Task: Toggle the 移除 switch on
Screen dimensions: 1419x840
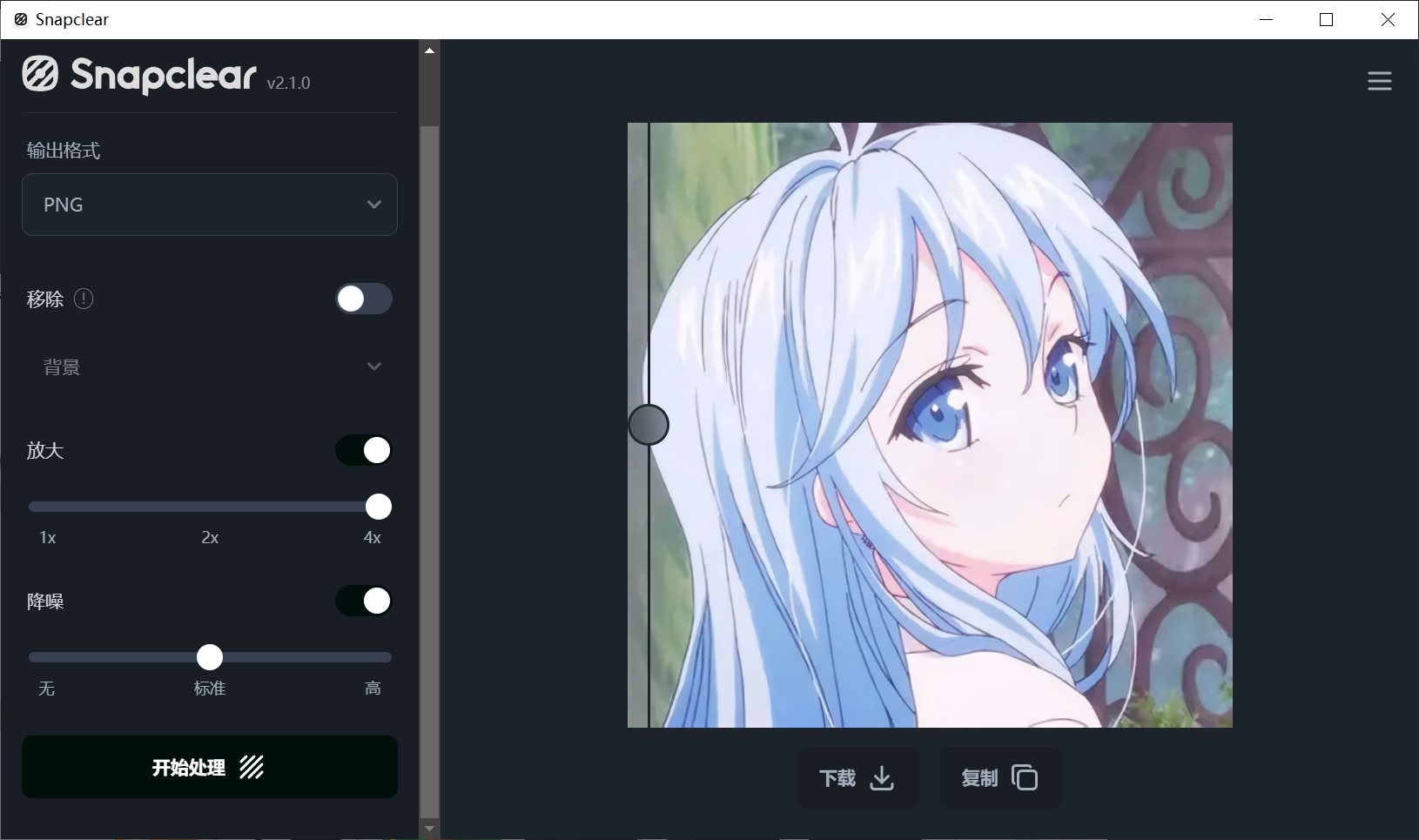Action: coord(364,299)
